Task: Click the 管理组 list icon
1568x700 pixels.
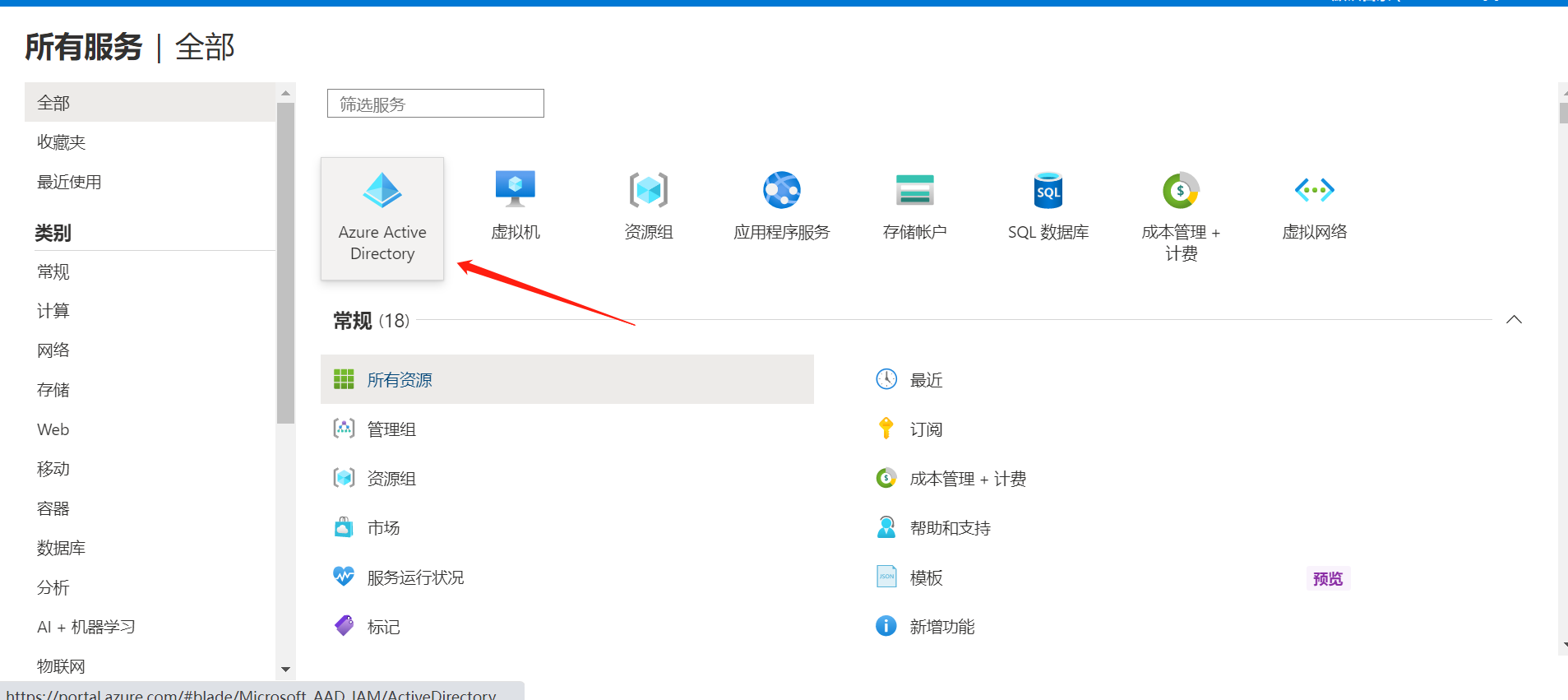Action: point(344,429)
